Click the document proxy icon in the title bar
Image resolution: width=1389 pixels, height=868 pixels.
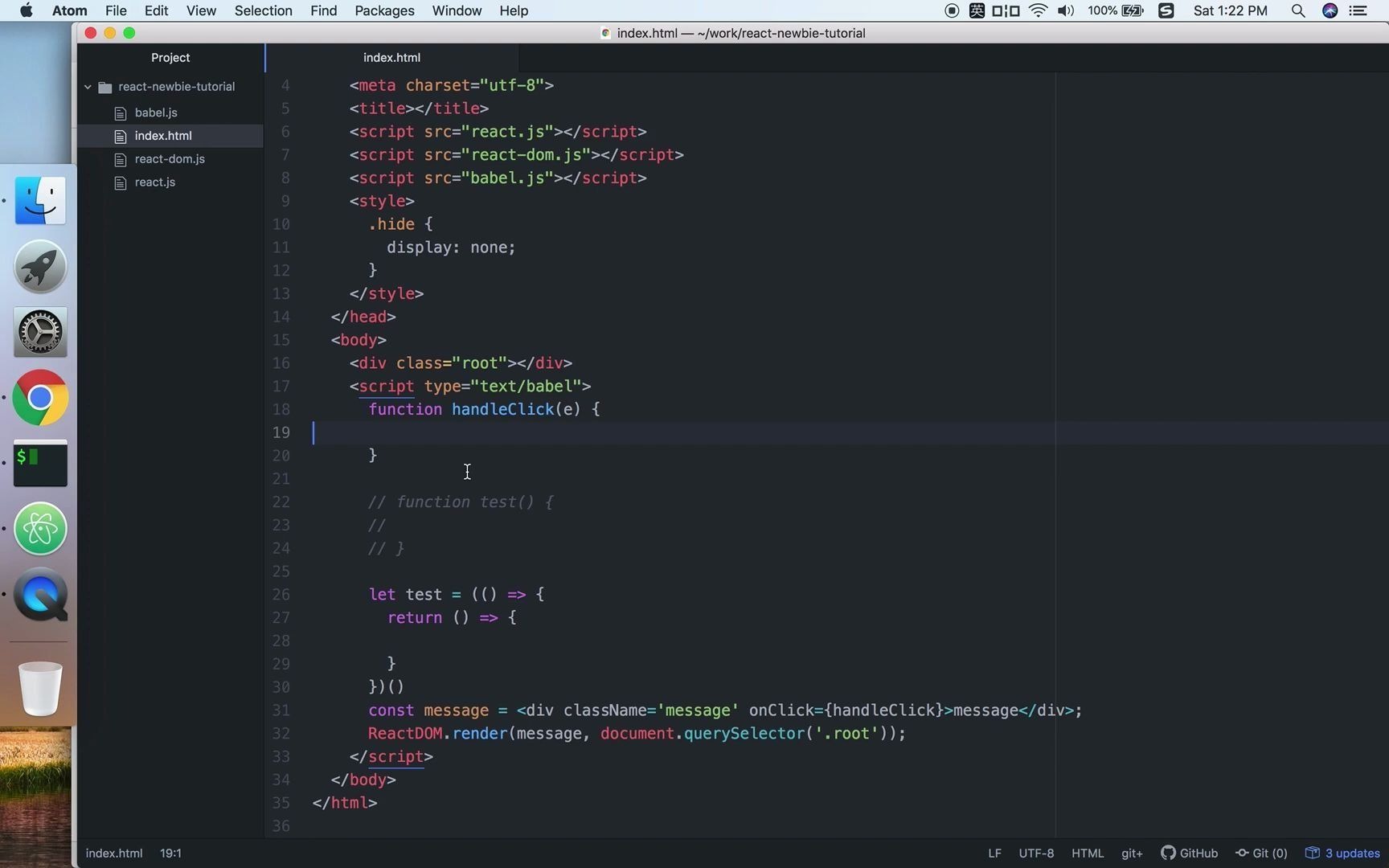coord(605,33)
